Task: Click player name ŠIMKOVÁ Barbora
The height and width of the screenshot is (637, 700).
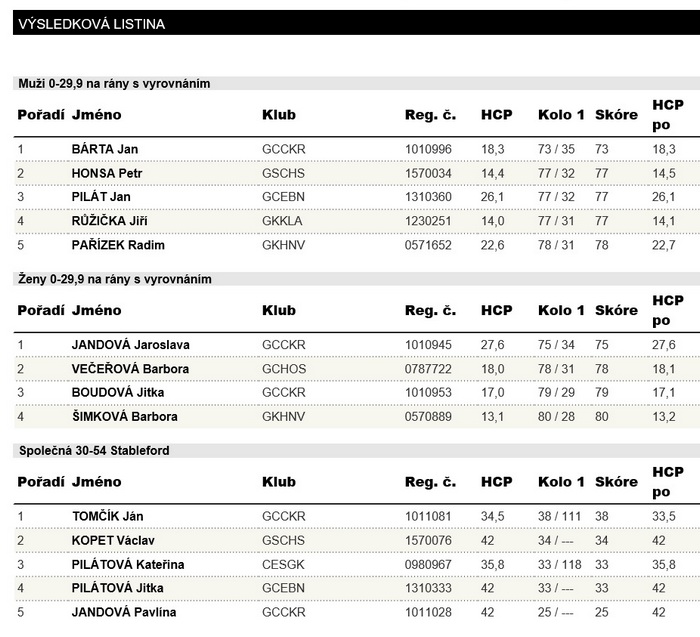Action: pyautogui.click(x=125, y=416)
